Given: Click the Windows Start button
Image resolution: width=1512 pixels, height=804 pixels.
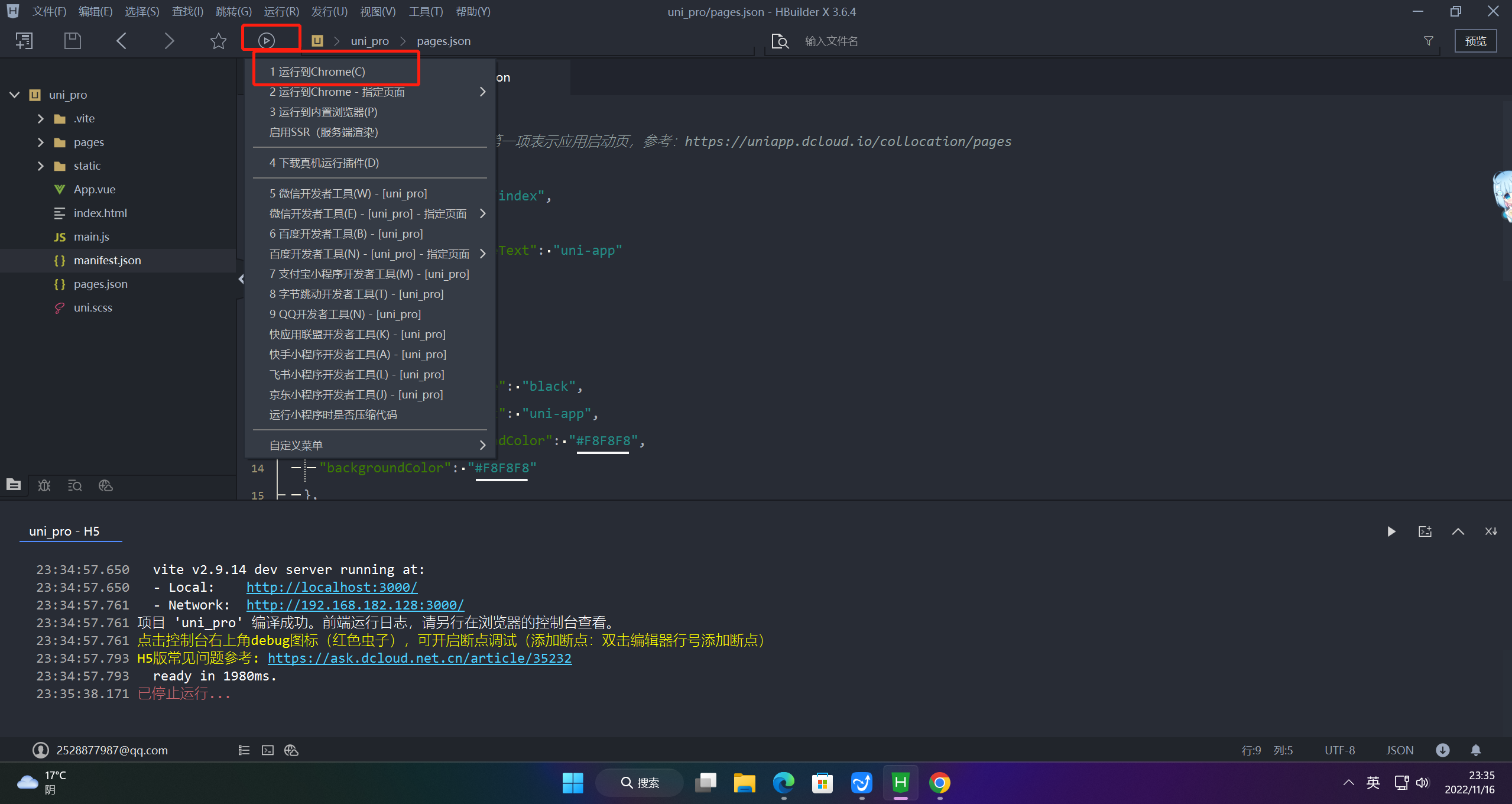Looking at the screenshot, I should [x=572, y=783].
